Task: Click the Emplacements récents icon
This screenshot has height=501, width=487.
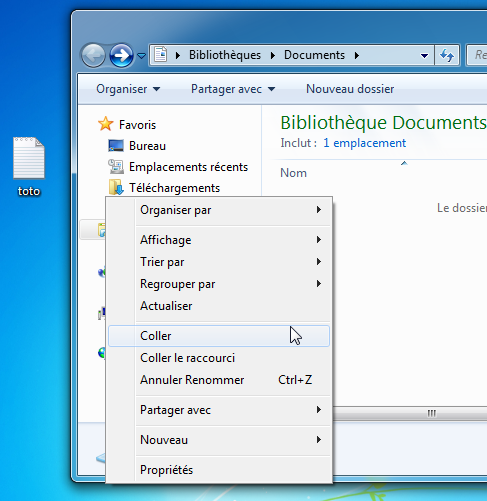Action: coord(116,166)
